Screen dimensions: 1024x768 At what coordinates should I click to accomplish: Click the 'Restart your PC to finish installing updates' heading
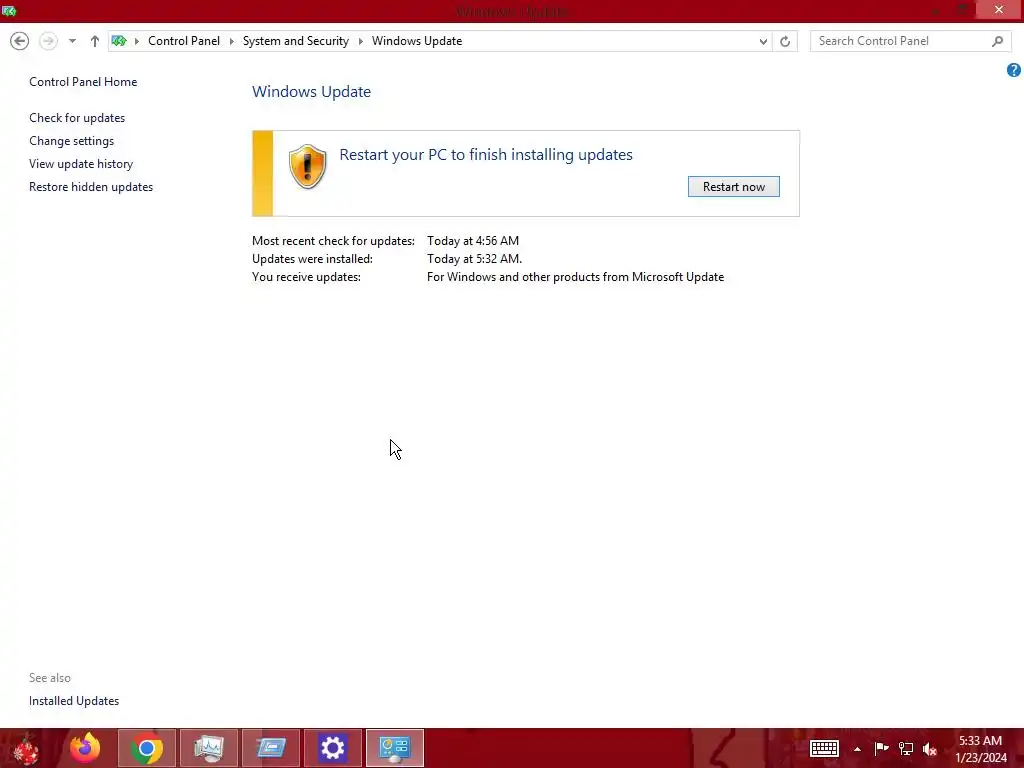coord(486,155)
